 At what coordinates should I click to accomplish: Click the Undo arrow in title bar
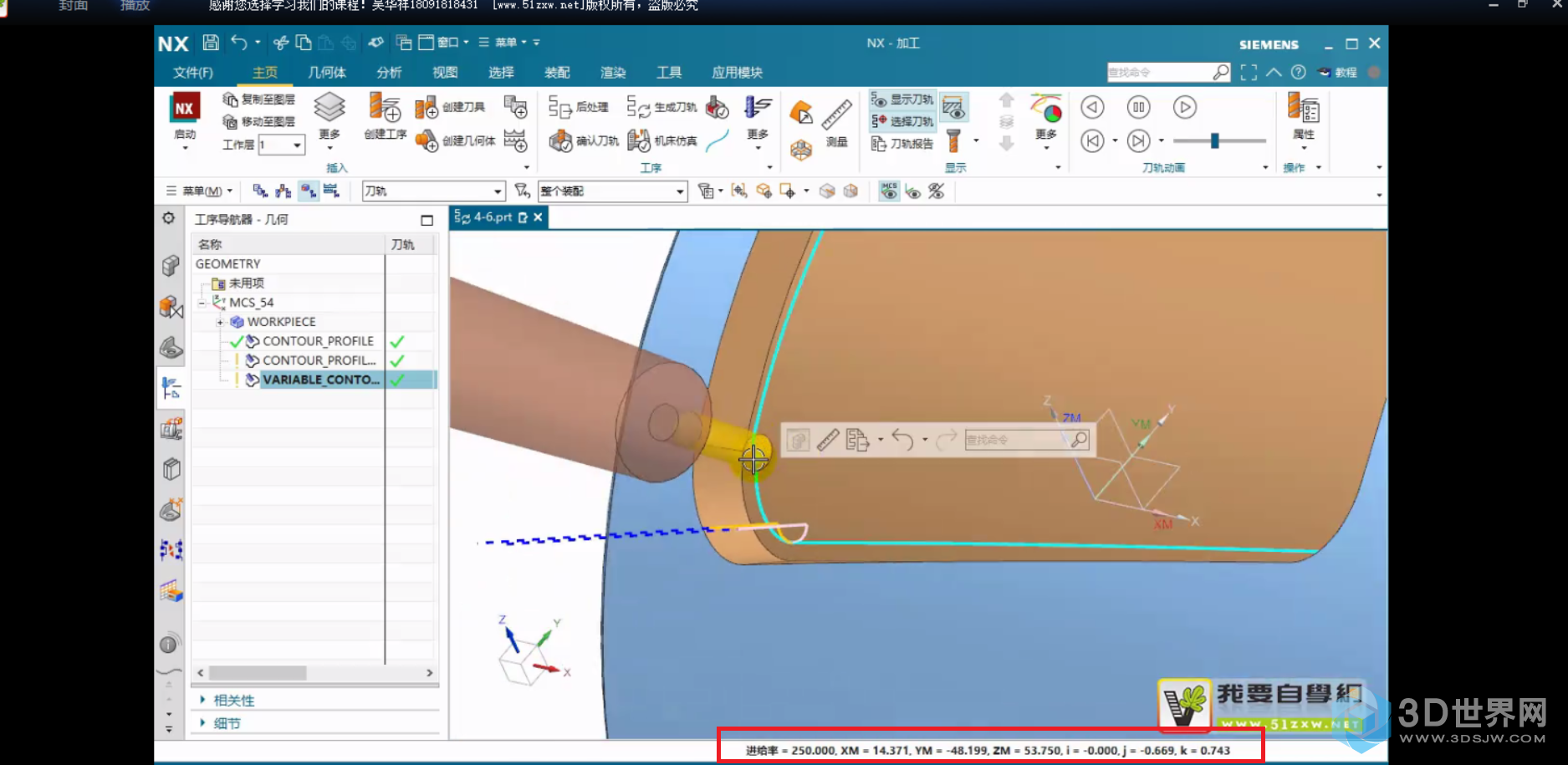(239, 43)
